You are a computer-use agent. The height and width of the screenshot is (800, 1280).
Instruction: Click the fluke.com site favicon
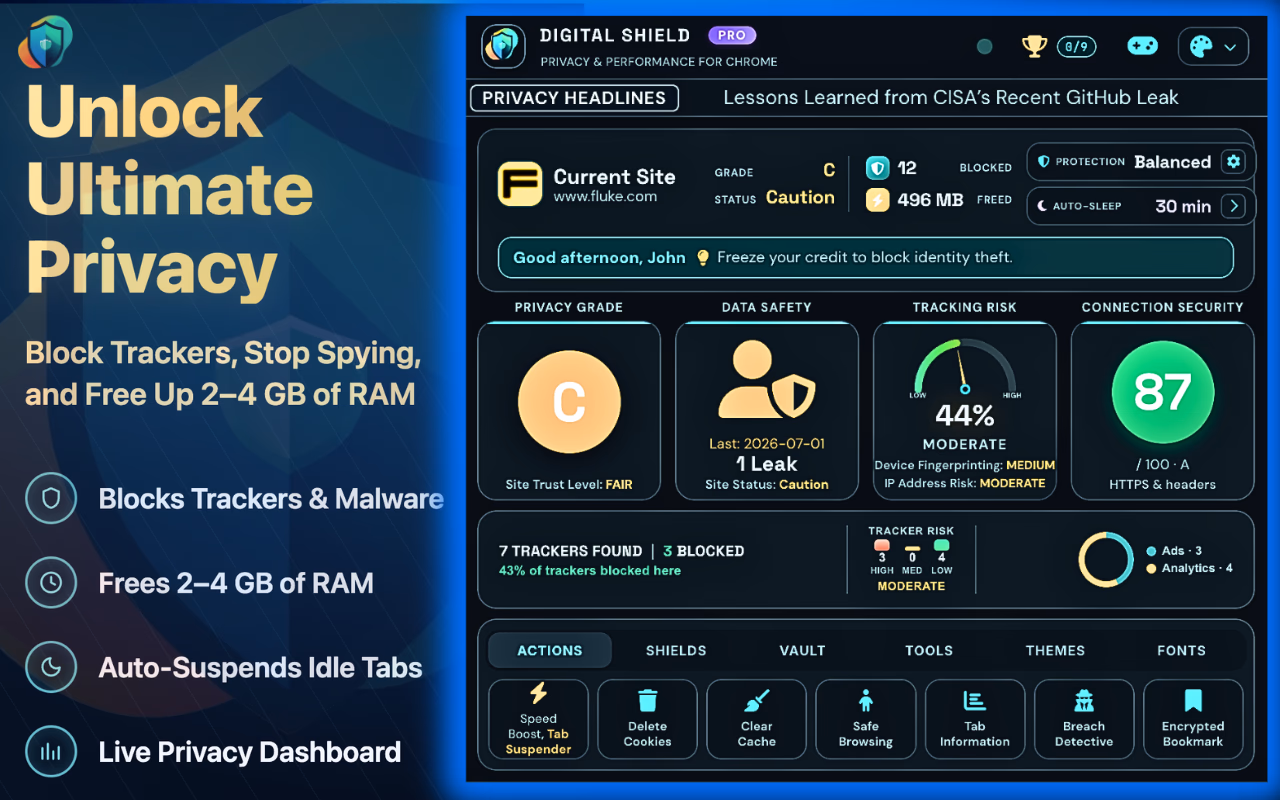[x=520, y=184]
